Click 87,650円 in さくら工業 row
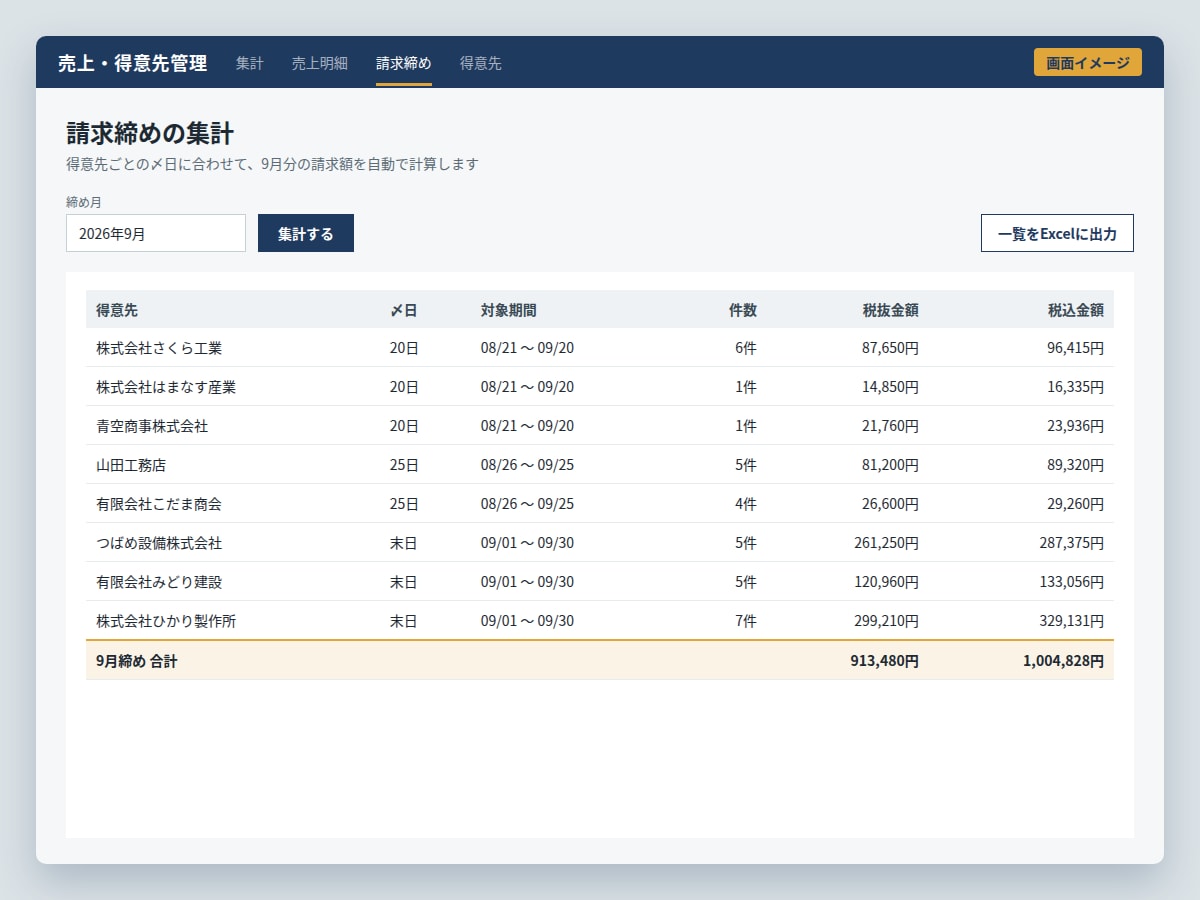Image resolution: width=1200 pixels, height=900 pixels. tap(890, 348)
